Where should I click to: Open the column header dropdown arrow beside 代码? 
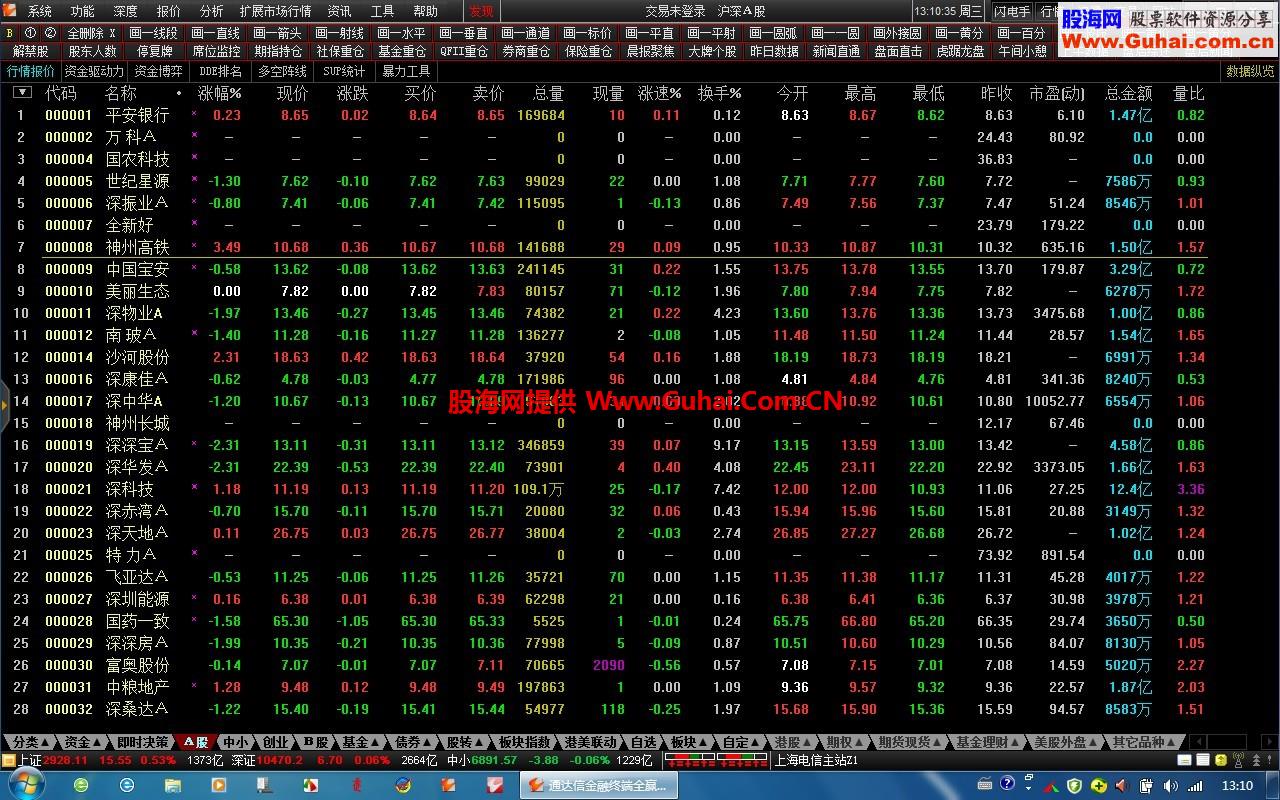[x=22, y=92]
